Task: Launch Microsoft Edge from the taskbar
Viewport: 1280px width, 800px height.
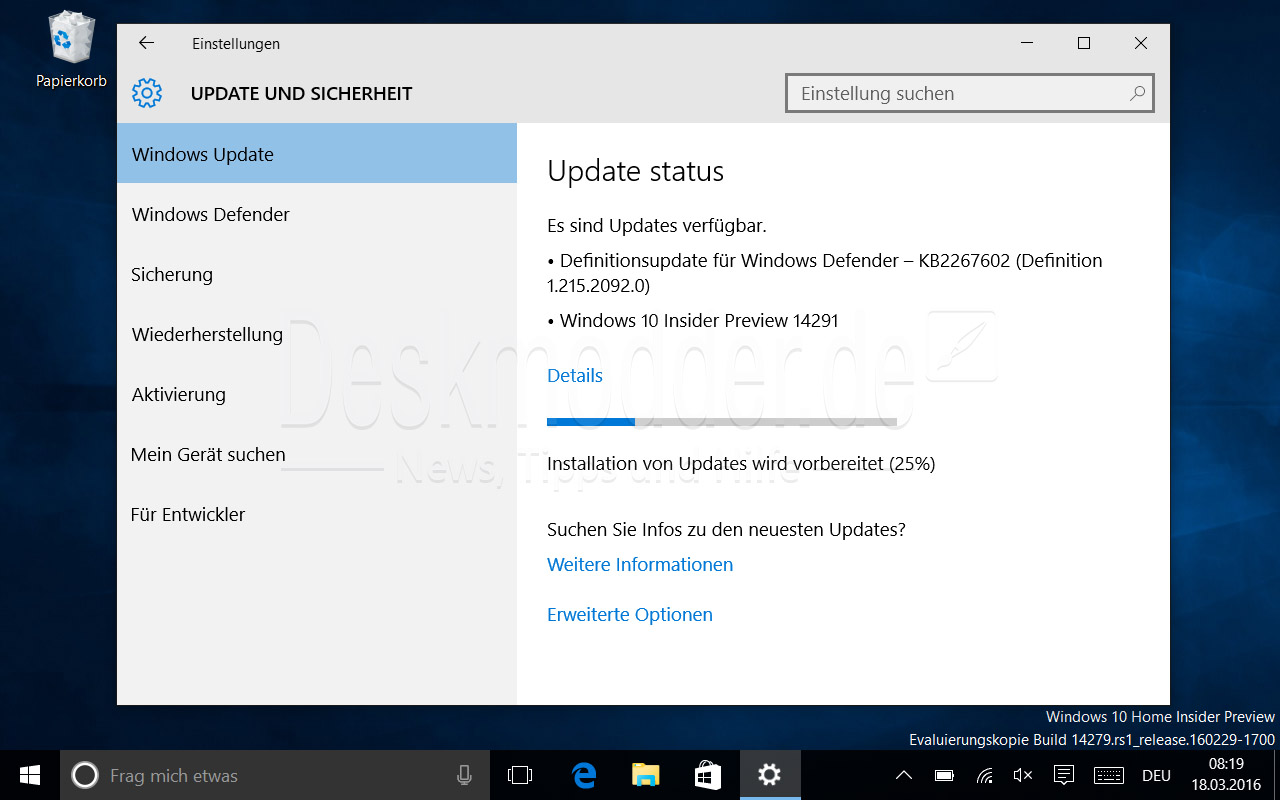Action: 584,775
